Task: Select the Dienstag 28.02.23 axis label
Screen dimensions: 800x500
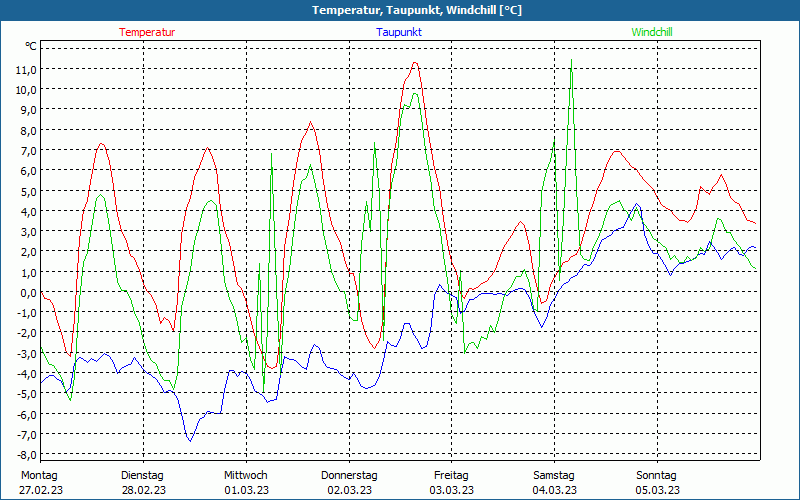Action: (x=143, y=483)
